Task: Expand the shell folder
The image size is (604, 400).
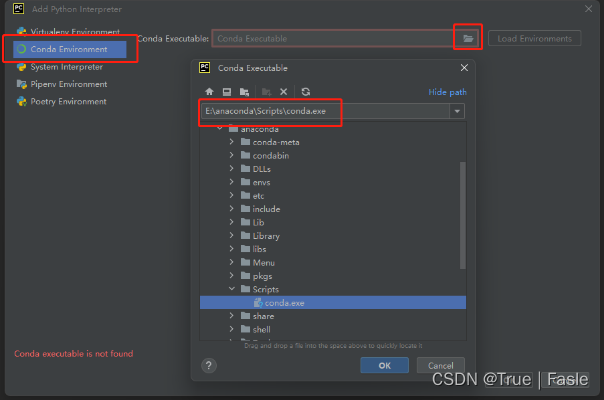Action: pos(231,329)
